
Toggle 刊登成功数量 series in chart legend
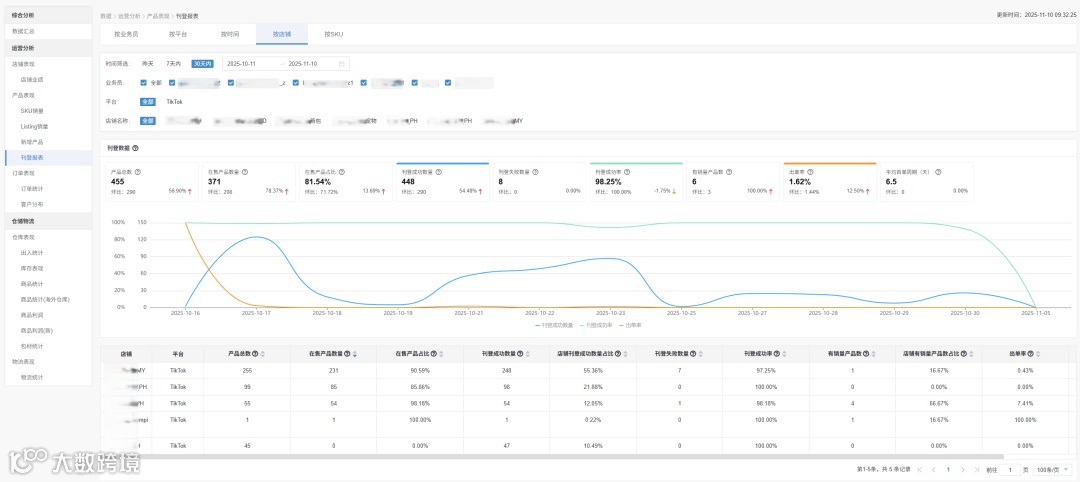(554, 324)
